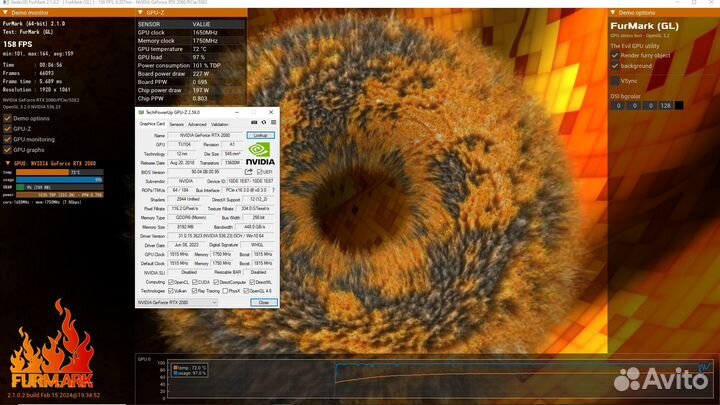The width and height of the screenshot is (720, 405).
Task: Click the GPU temperature row in sensor table
Action: 191,49
